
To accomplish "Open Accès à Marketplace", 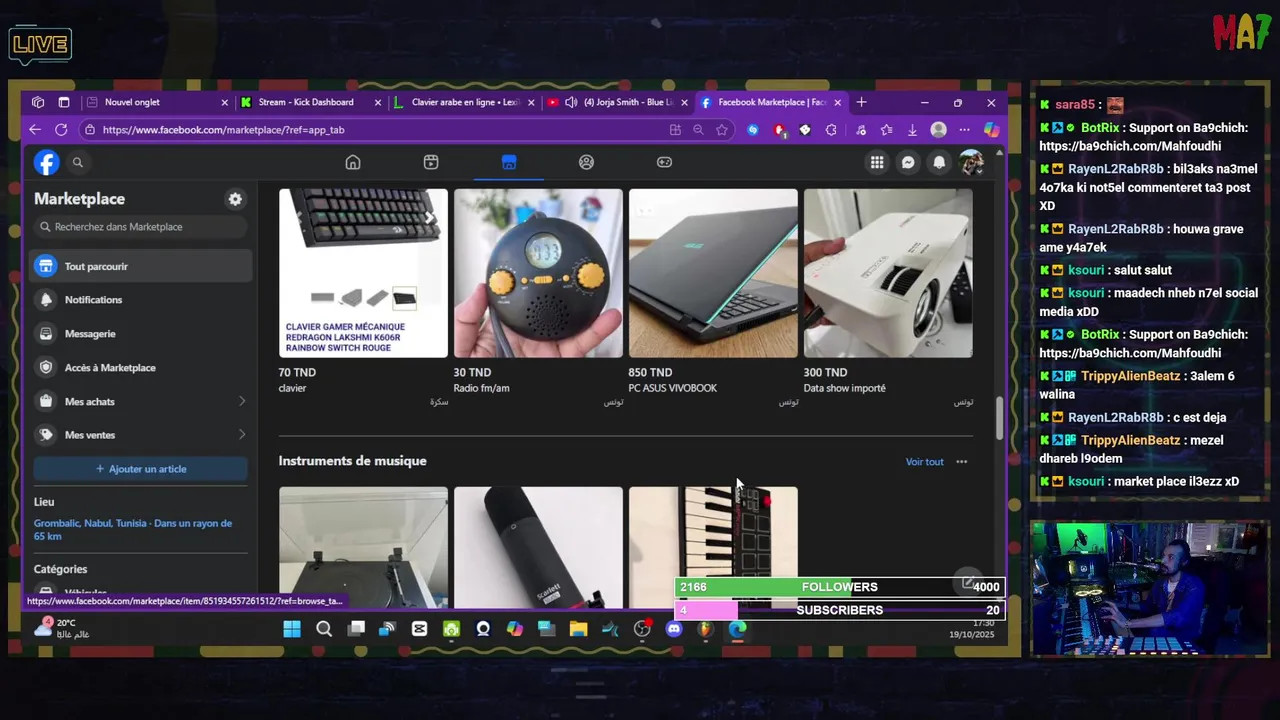I will coord(140,368).
